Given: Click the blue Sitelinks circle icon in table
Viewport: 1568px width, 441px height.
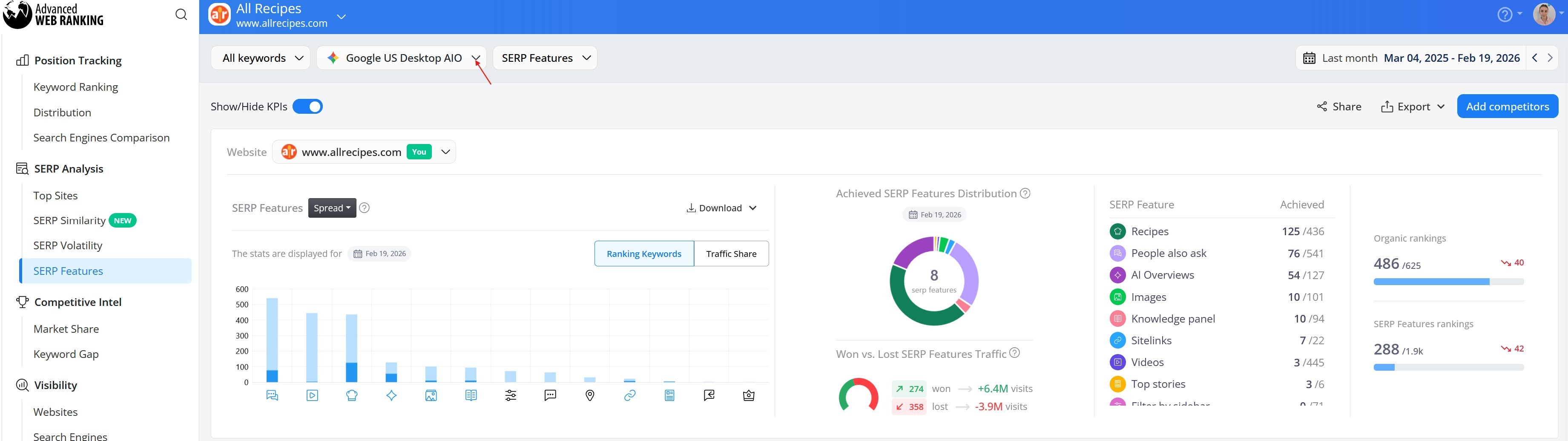Looking at the screenshot, I should click(1117, 340).
